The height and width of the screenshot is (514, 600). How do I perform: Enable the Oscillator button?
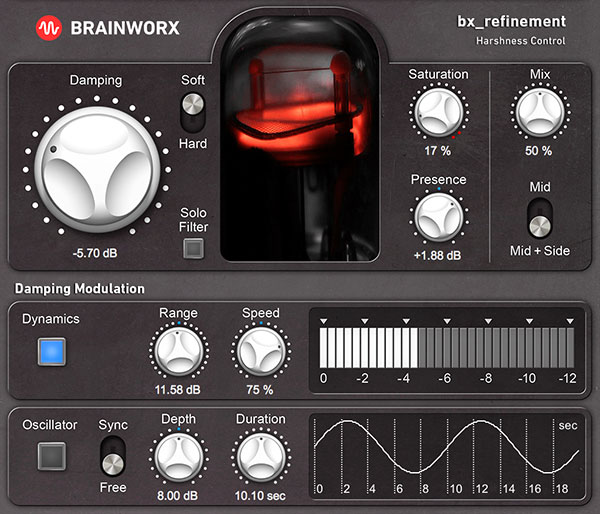[x=52, y=456]
